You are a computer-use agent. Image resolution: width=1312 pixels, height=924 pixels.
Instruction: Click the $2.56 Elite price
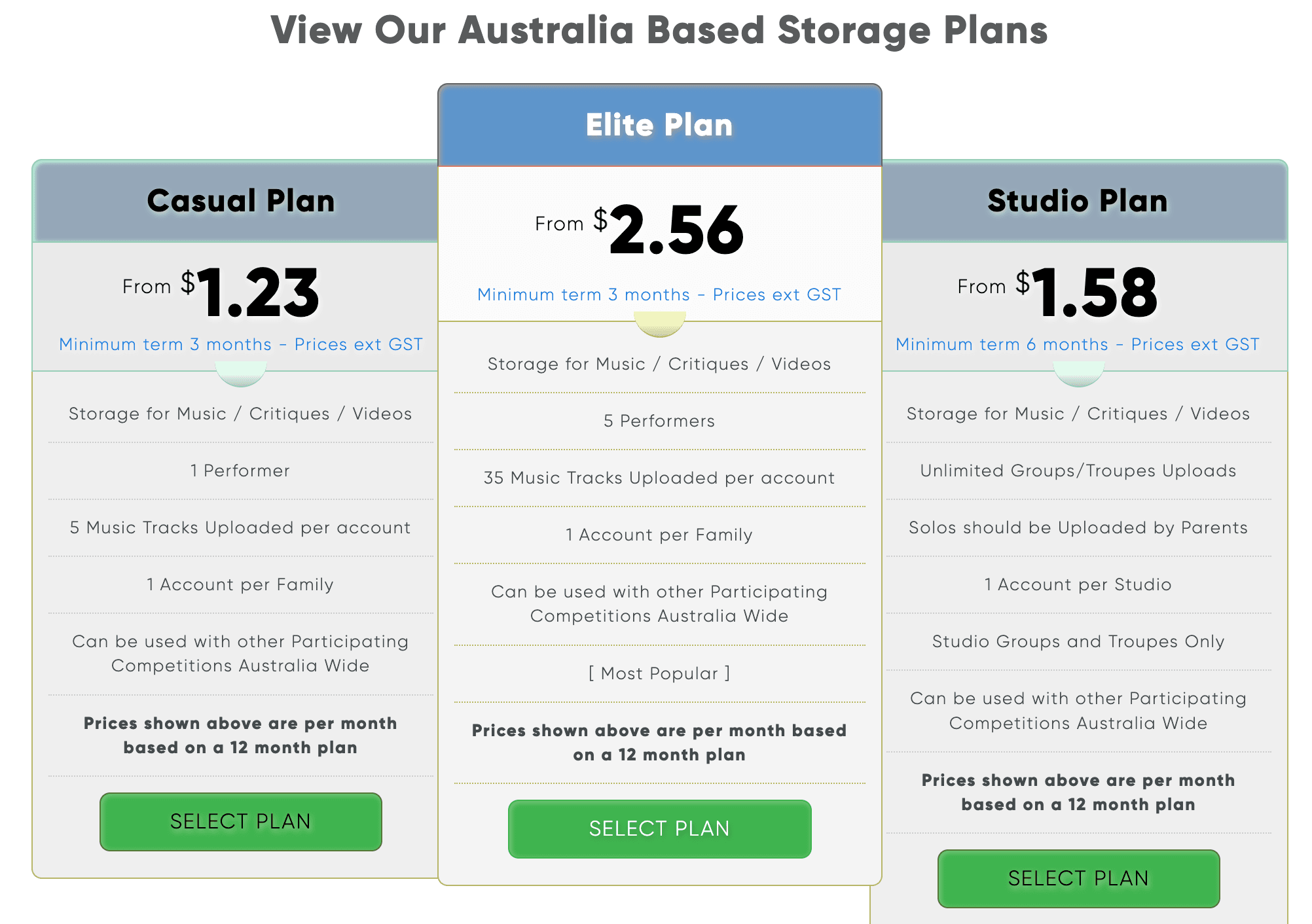676,230
